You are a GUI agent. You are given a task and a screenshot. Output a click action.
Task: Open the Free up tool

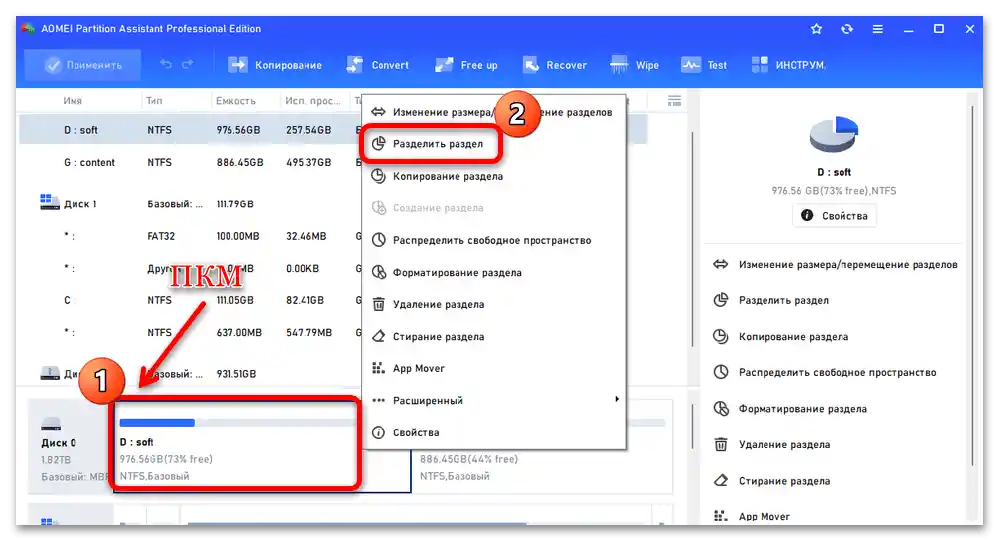click(x=466, y=65)
